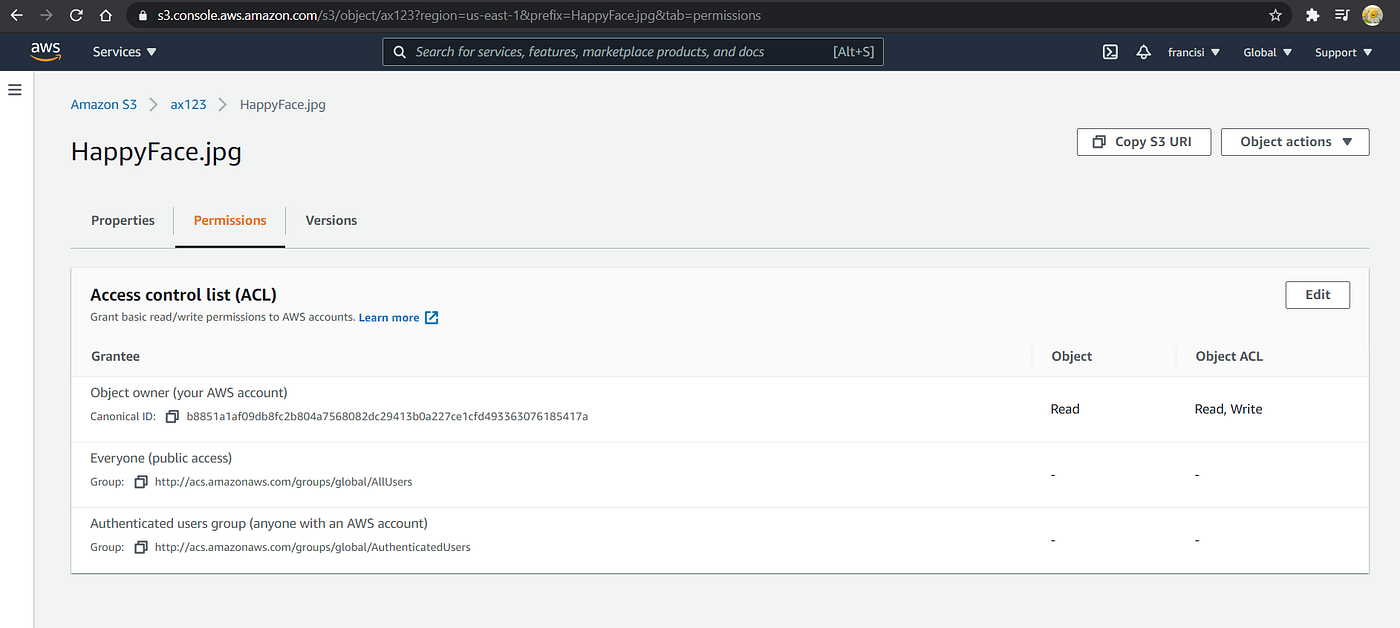The image size is (1400, 628).
Task: Copy the object owner's Canonical ID
Action: pyautogui.click(x=172, y=416)
